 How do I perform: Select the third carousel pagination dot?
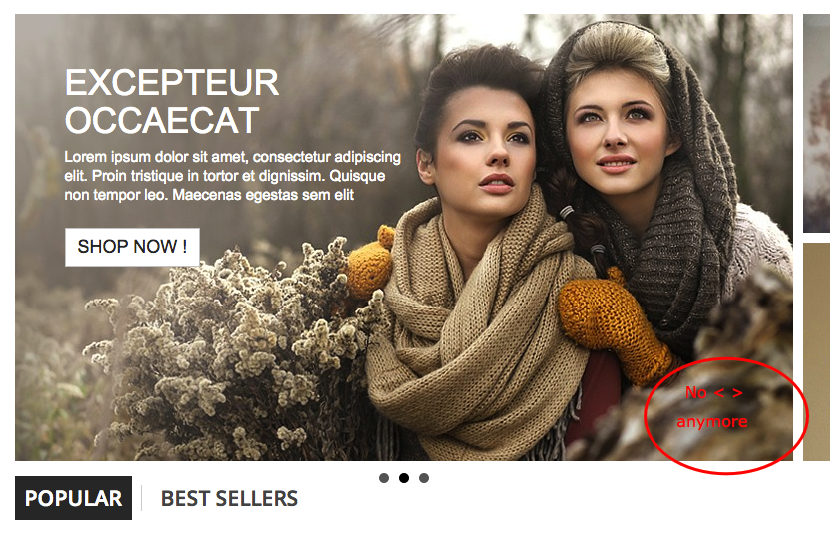[424, 478]
